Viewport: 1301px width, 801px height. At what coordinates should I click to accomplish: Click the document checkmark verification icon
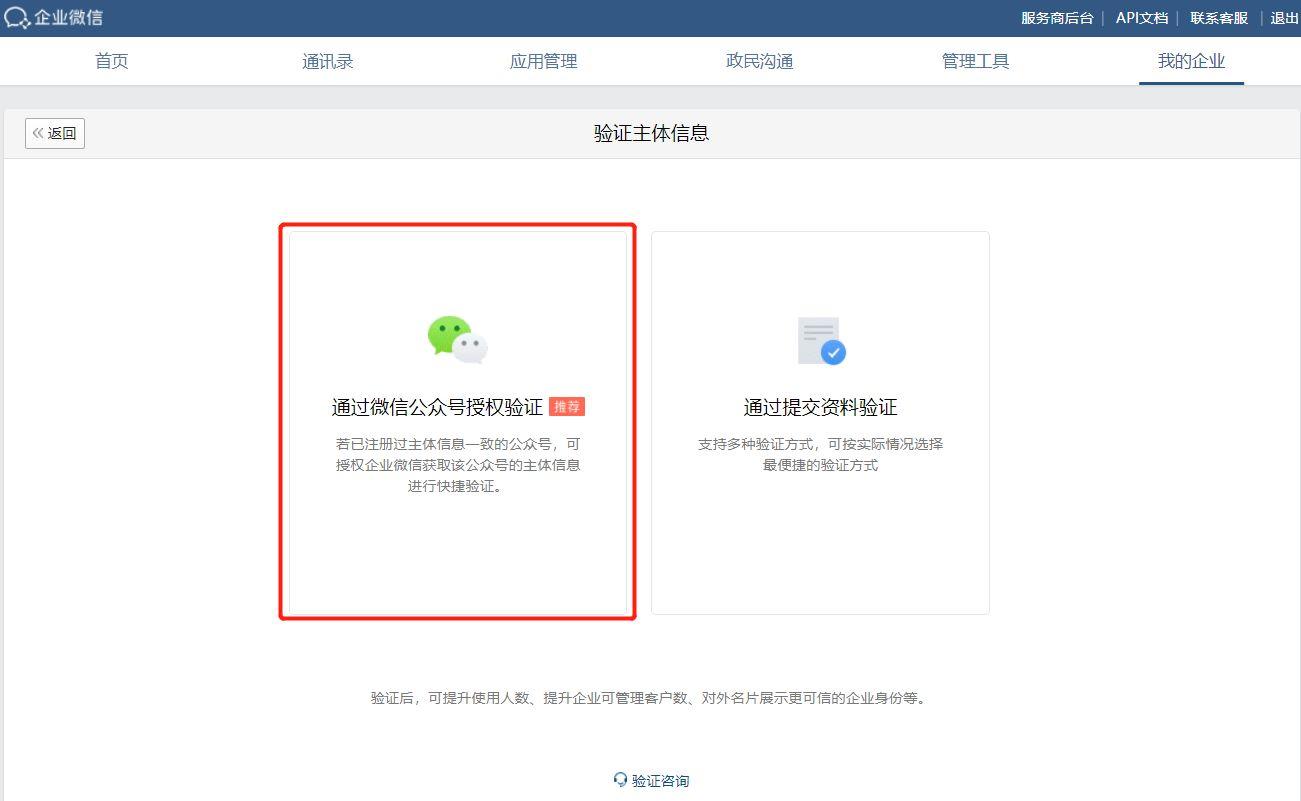pos(821,341)
